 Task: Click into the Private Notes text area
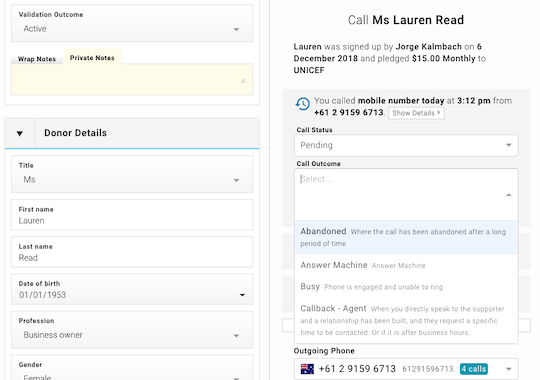click(x=132, y=79)
